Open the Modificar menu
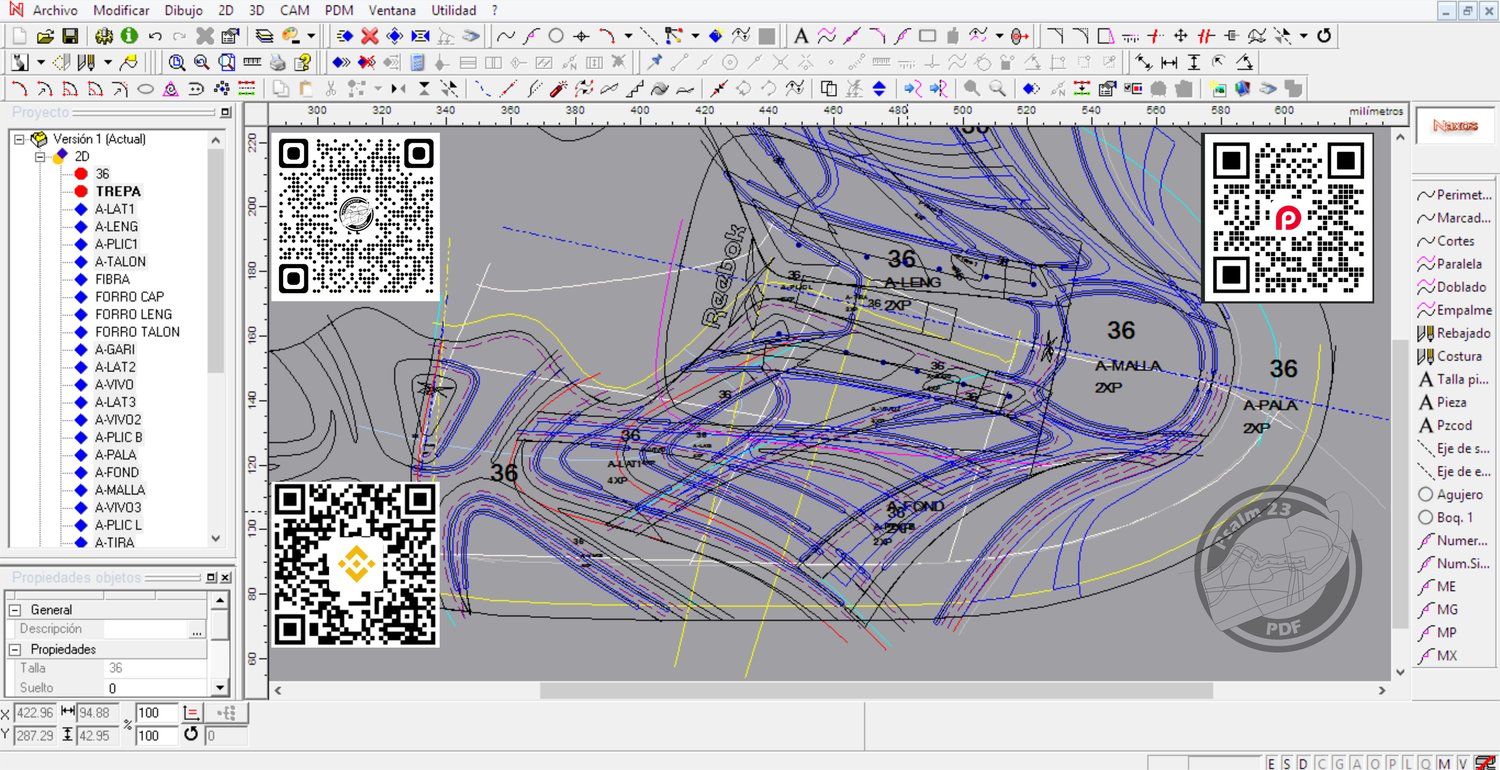1500x770 pixels. (x=121, y=10)
